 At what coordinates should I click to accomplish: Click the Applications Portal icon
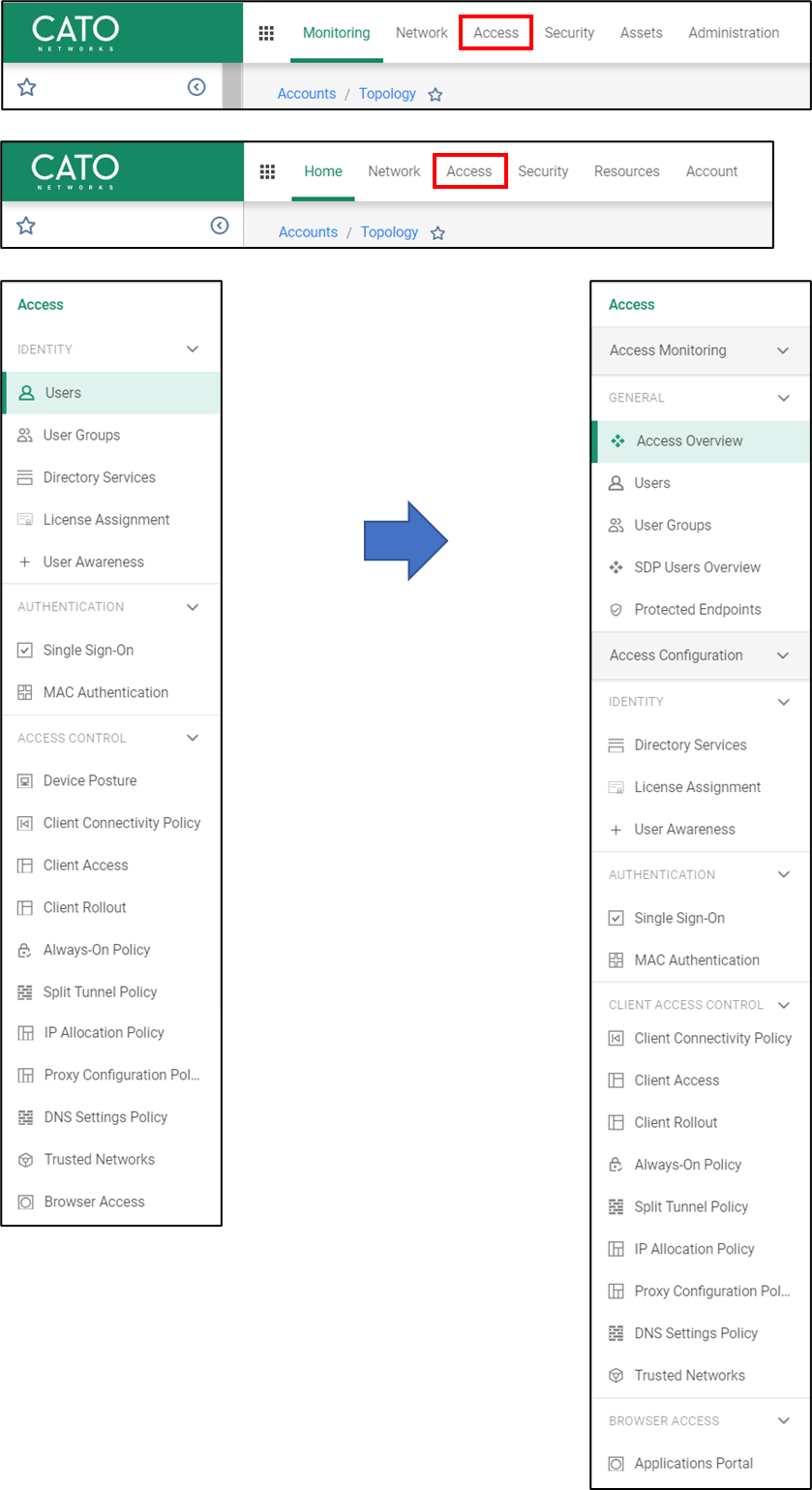pyautogui.click(x=616, y=1464)
